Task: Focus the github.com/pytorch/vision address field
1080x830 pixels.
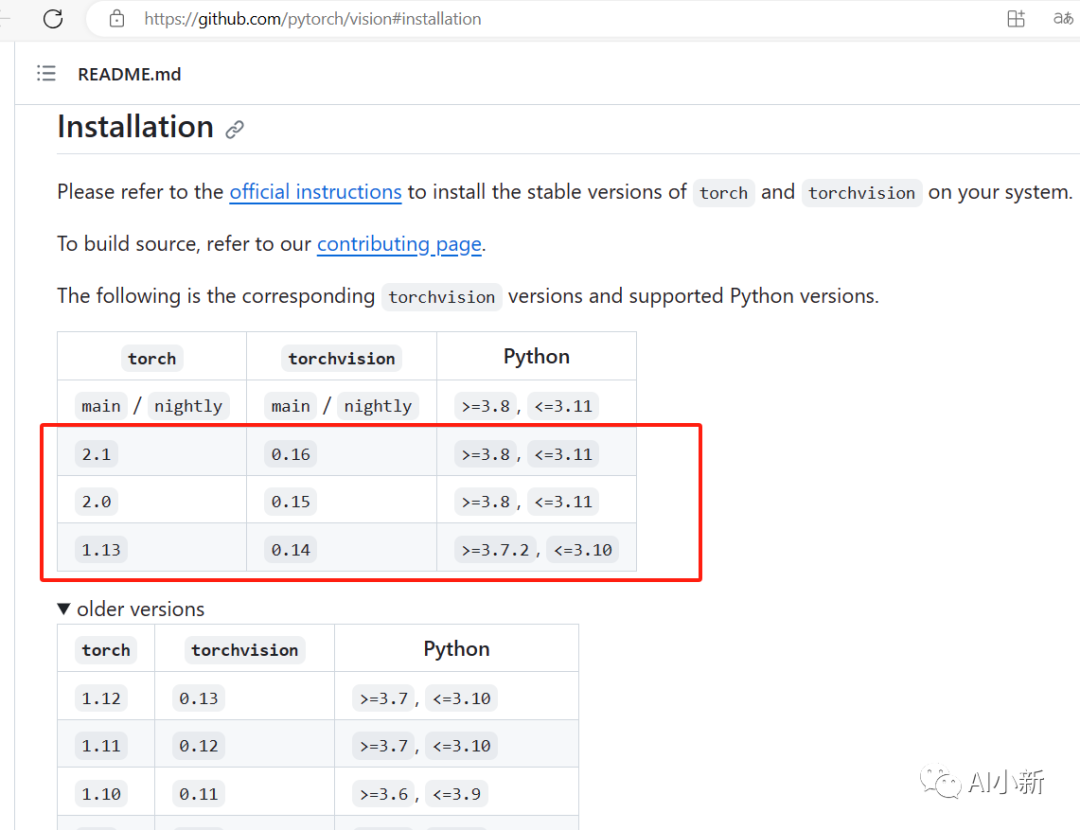Action: pos(312,19)
